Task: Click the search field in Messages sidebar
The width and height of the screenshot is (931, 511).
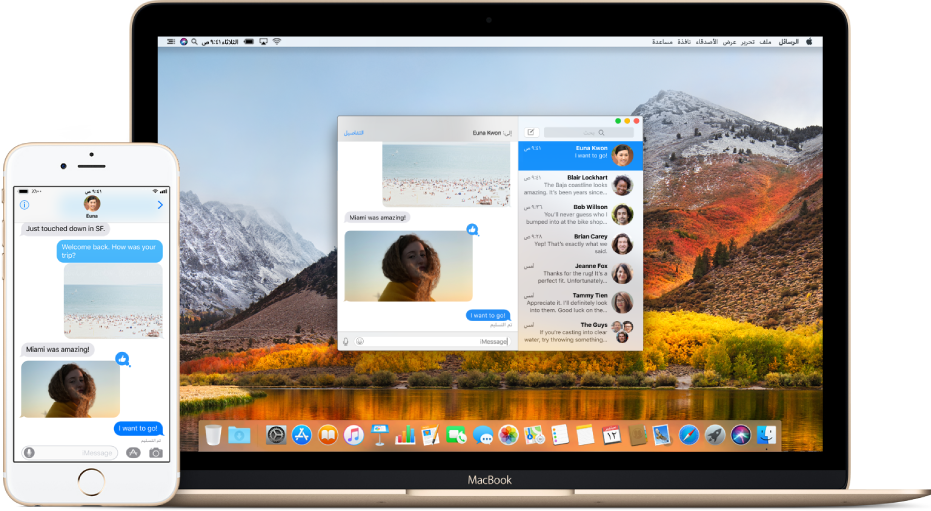Action: [588, 132]
